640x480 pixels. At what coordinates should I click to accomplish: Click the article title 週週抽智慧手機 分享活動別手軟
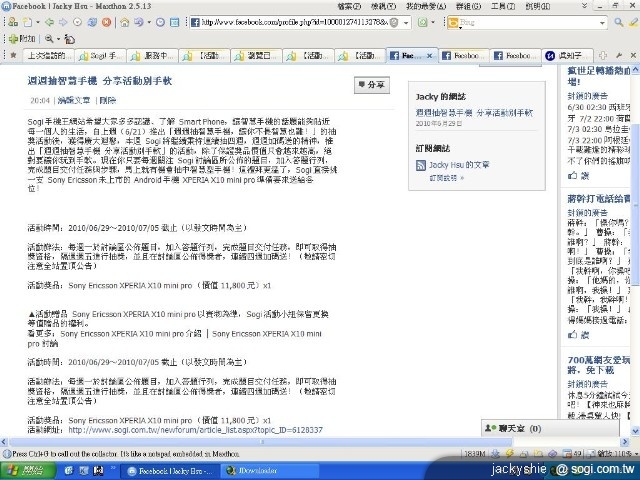tap(100, 81)
